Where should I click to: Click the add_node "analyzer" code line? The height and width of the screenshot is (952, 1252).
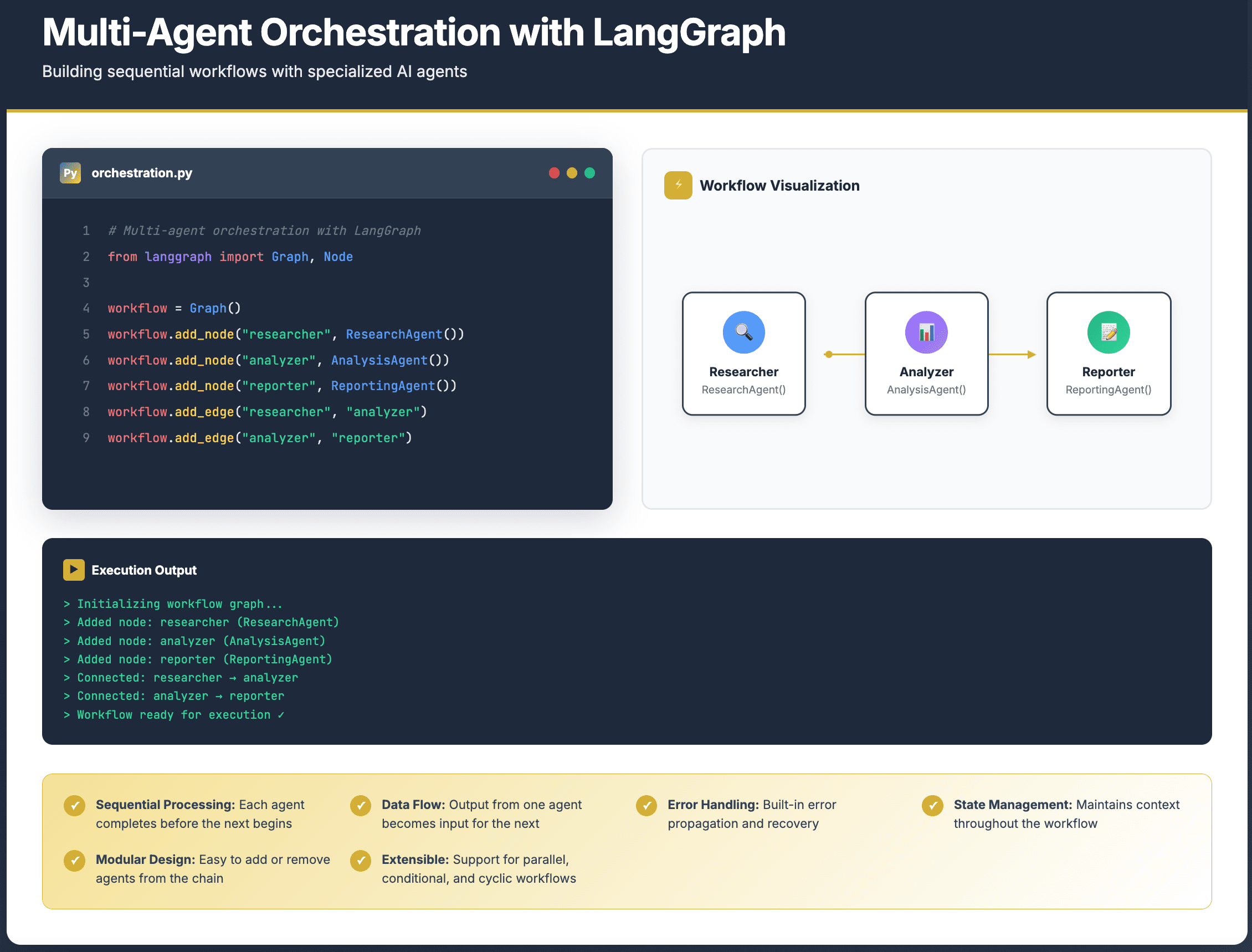(x=278, y=360)
